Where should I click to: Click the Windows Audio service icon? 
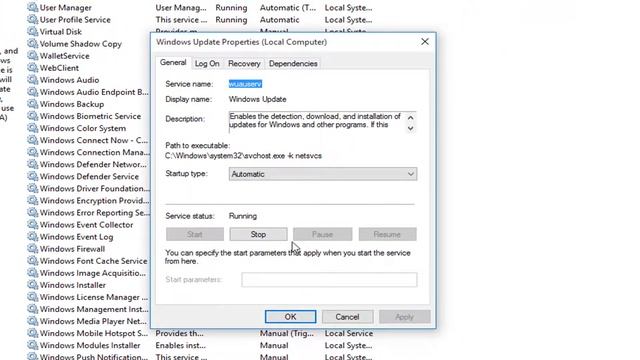pos(32,80)
